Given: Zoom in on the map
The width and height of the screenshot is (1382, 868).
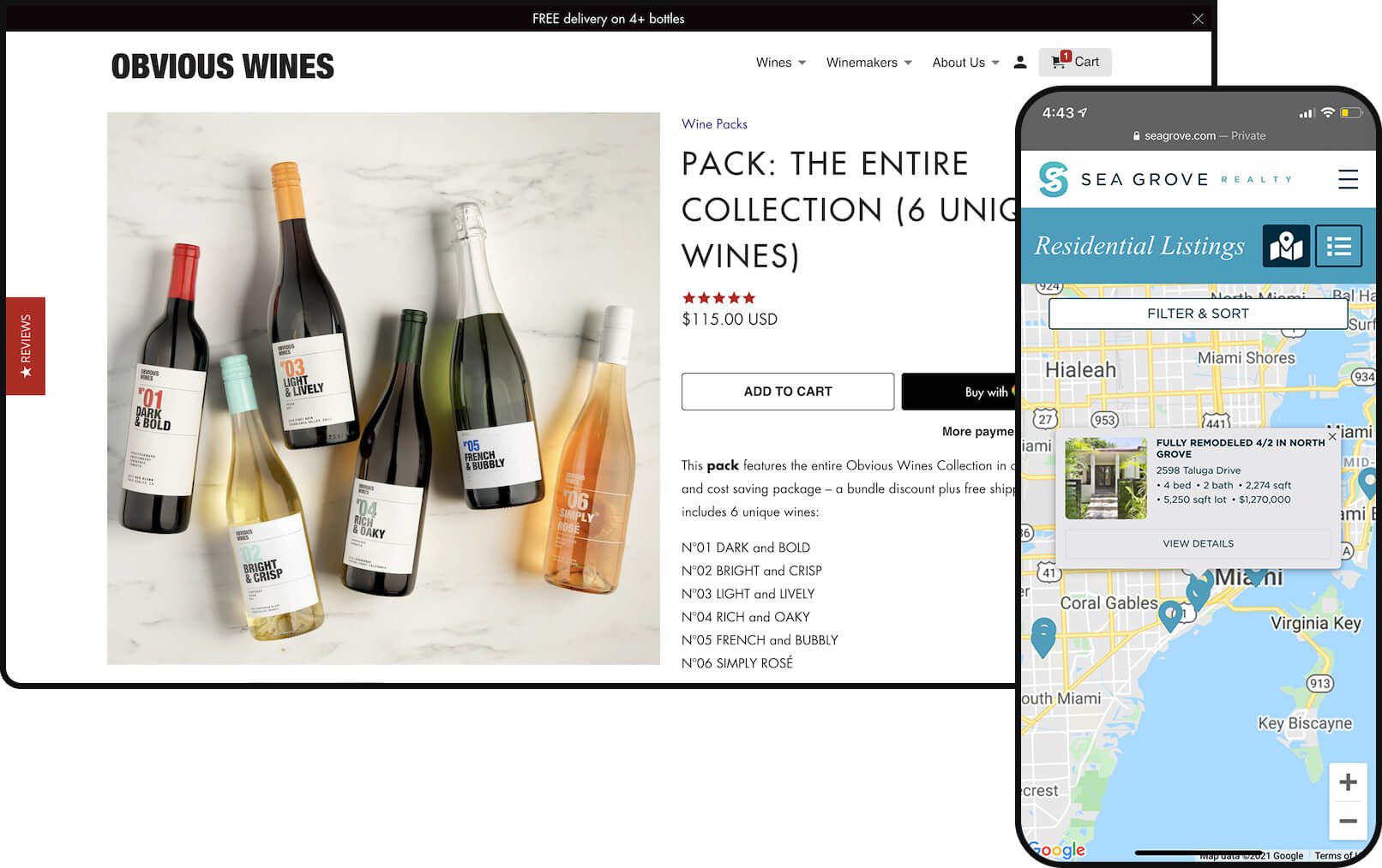Looking at the screenshot, I should coord(1347,782).
